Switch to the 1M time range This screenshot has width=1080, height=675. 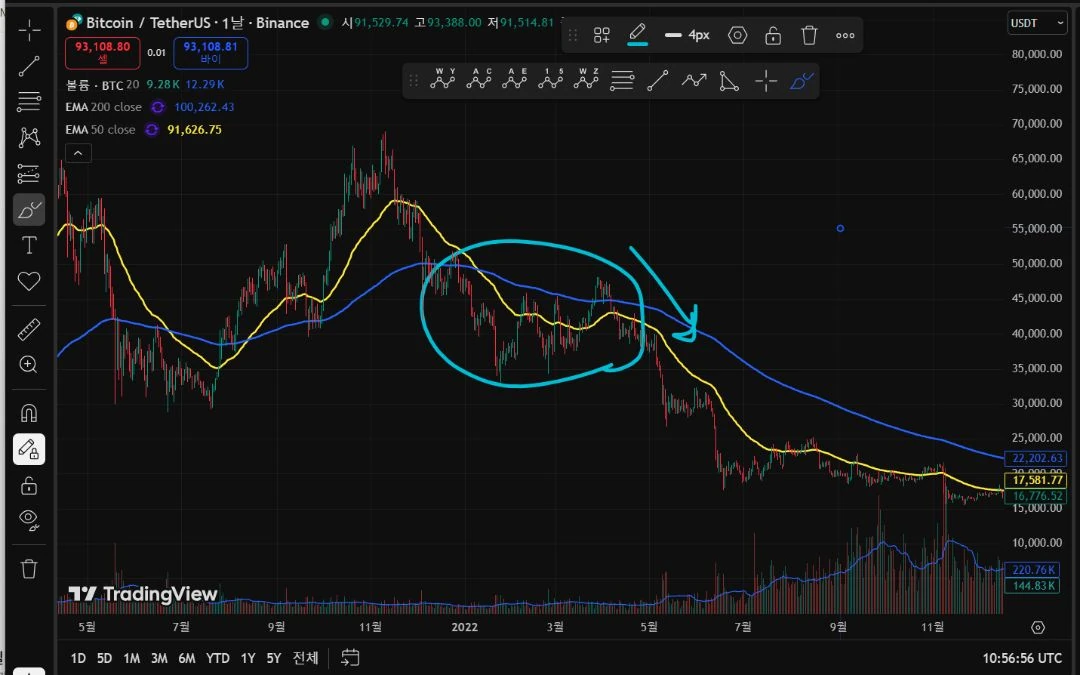pos(132,658)
